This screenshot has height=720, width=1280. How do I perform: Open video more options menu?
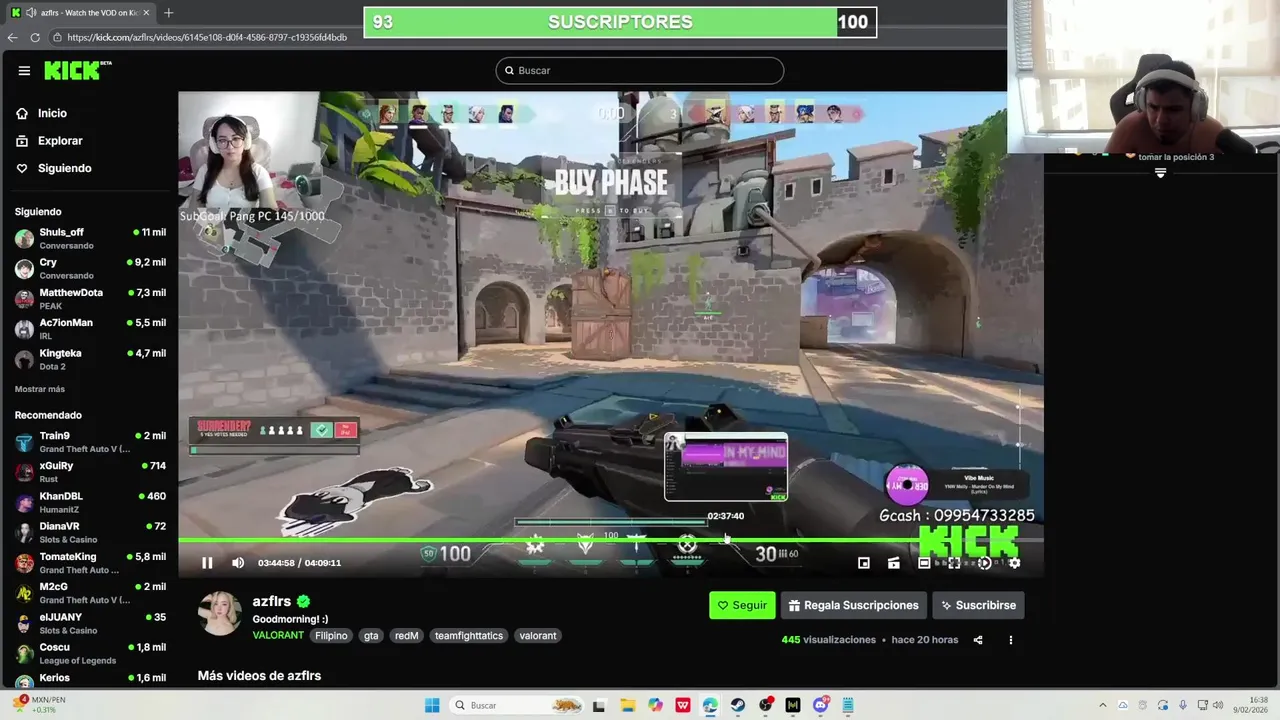coord(1010,640)
